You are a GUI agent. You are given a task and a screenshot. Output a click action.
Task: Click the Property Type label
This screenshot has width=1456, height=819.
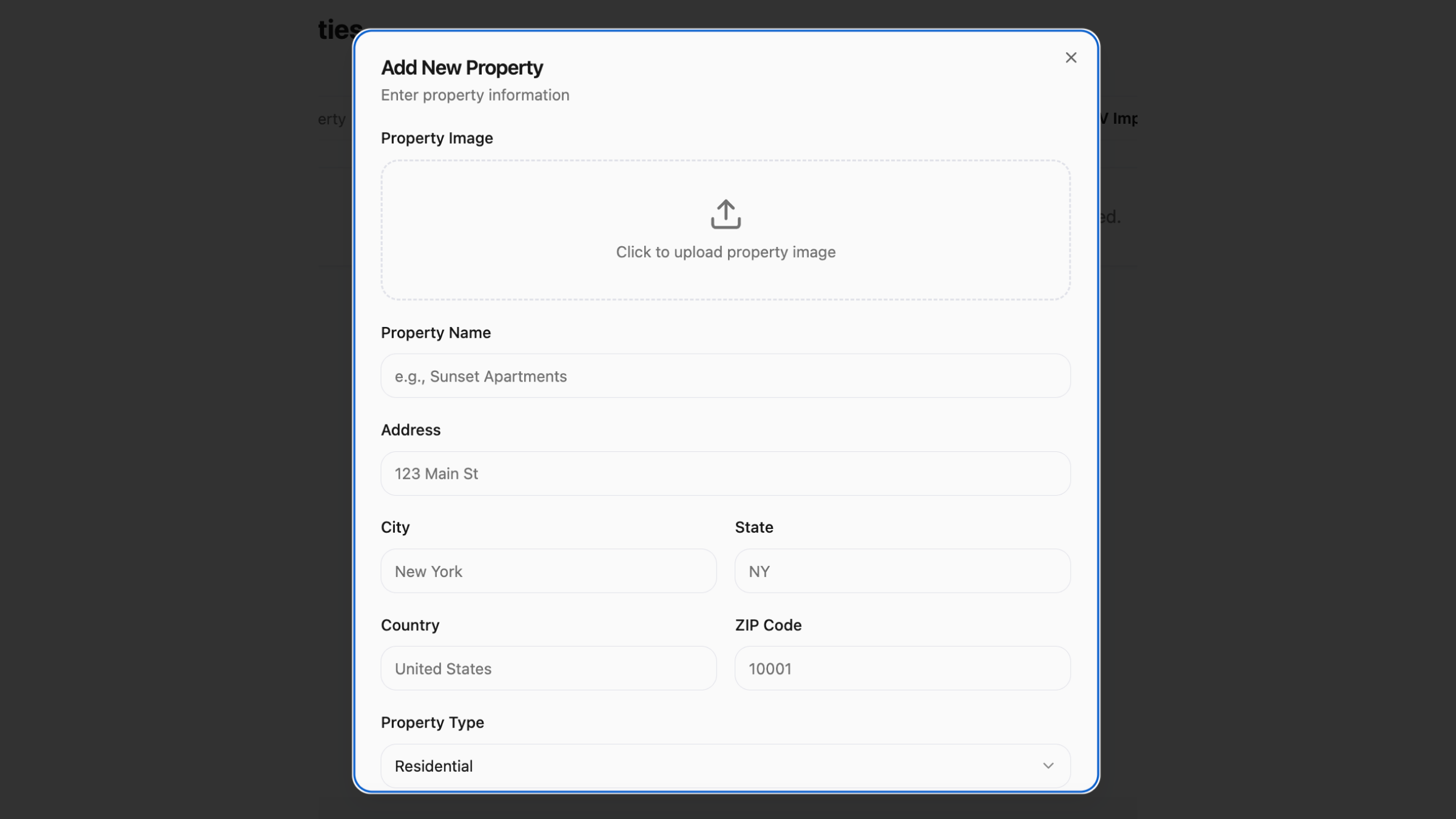tap(433, 723)
